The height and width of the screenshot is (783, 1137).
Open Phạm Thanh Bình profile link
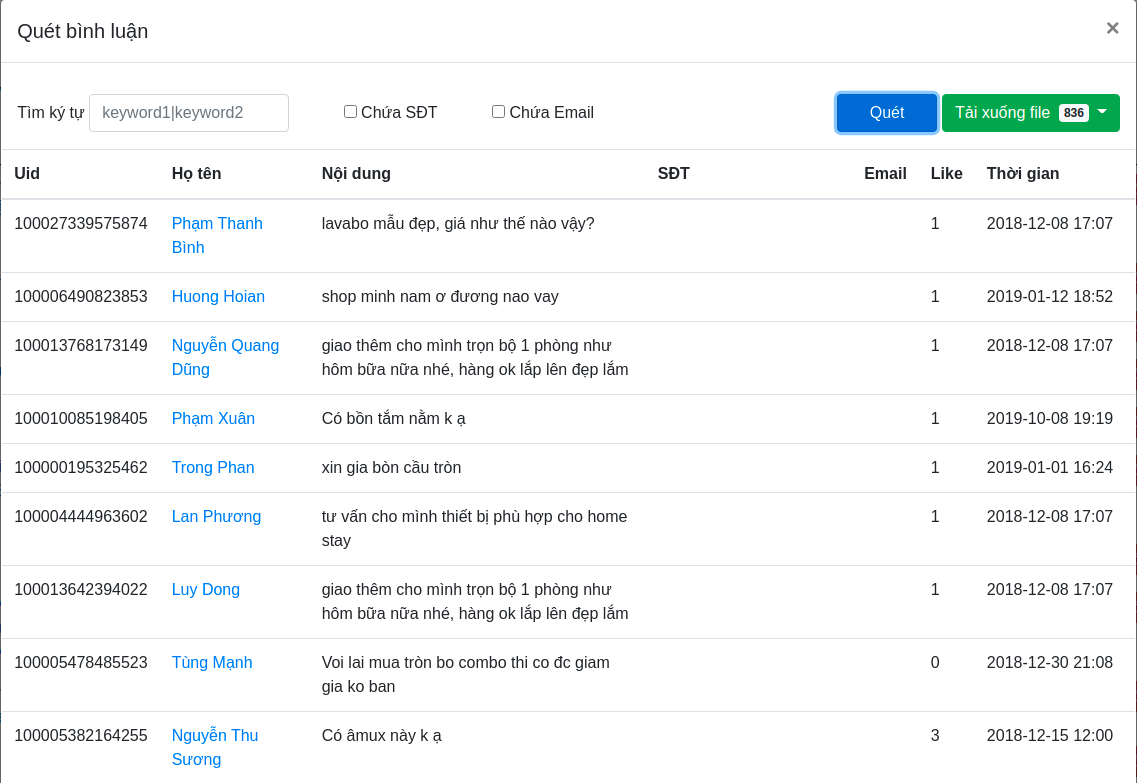[x=217, y=236]
